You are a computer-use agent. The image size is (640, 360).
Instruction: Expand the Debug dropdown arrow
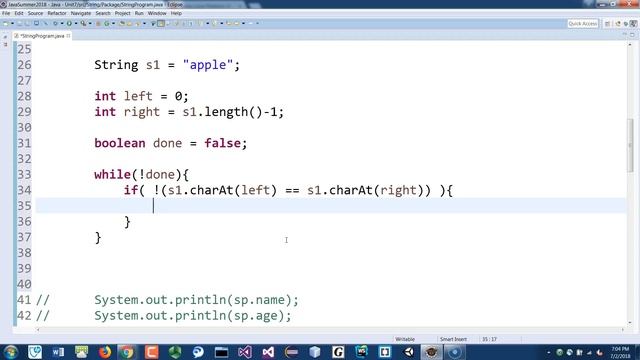pos(62,24)
